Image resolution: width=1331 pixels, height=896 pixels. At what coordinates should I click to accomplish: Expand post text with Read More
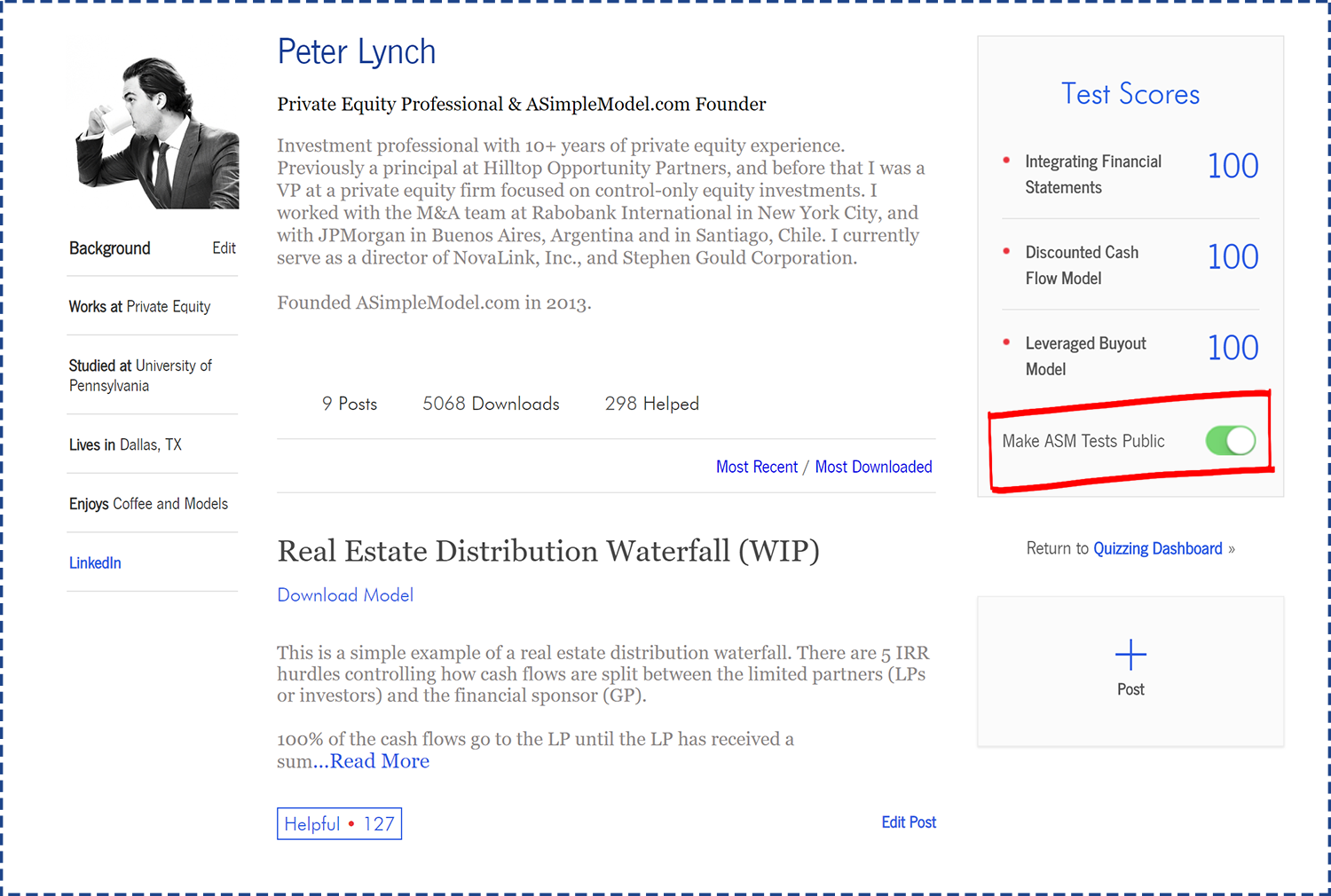tap(380, 761)
